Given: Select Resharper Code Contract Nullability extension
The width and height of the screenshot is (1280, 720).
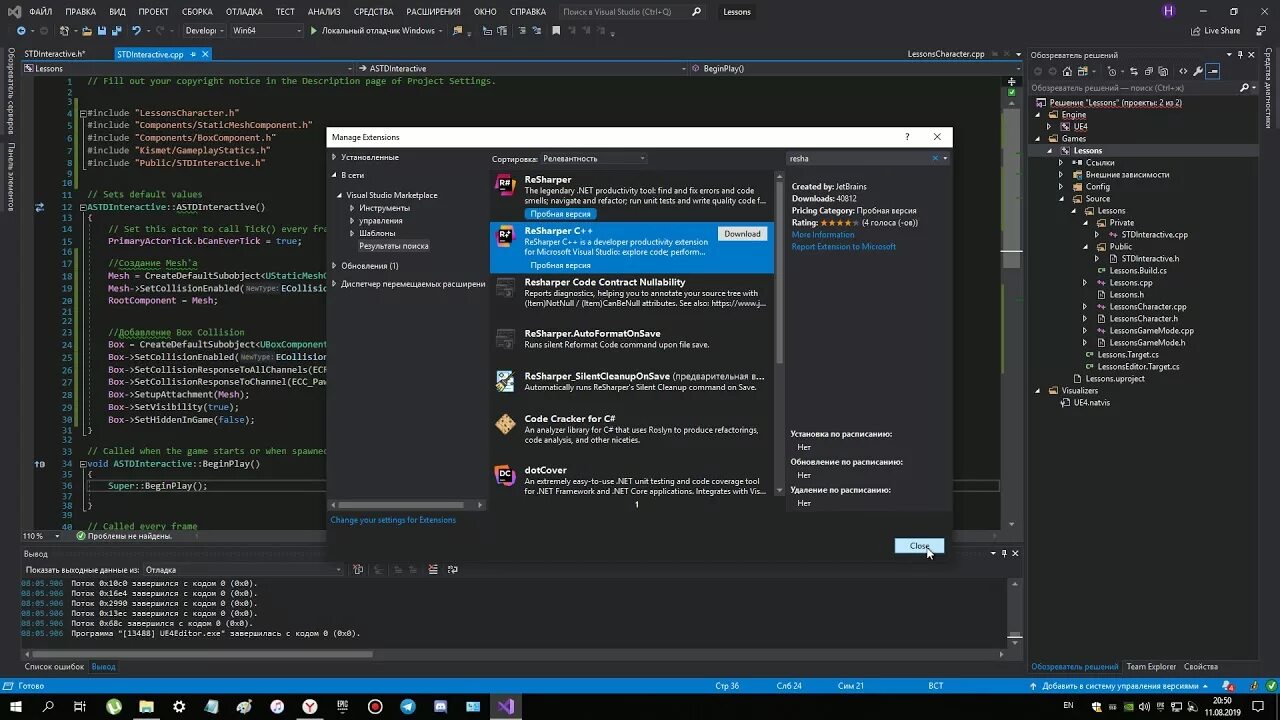Looking at the screenshot, I should tap(632, 298).
